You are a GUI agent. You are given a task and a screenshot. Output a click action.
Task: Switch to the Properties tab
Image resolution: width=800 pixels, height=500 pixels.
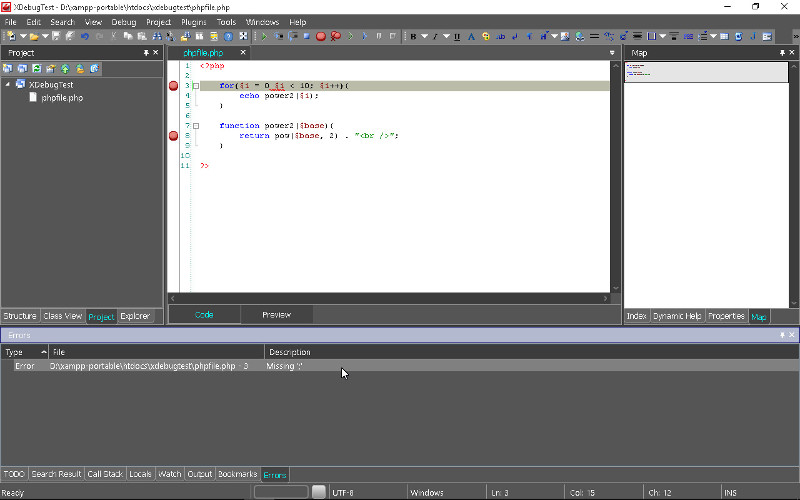pyautogui.click(x=726, y=316)
